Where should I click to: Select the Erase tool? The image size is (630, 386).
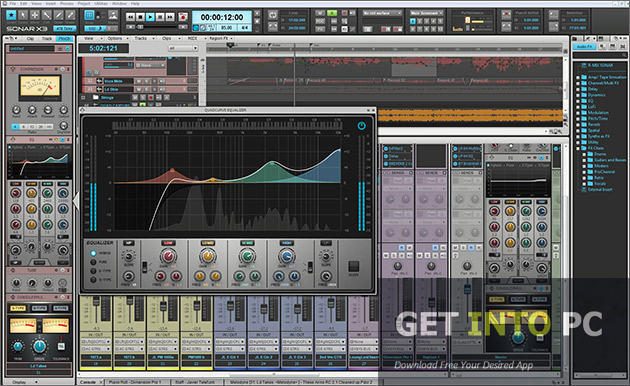70,16
